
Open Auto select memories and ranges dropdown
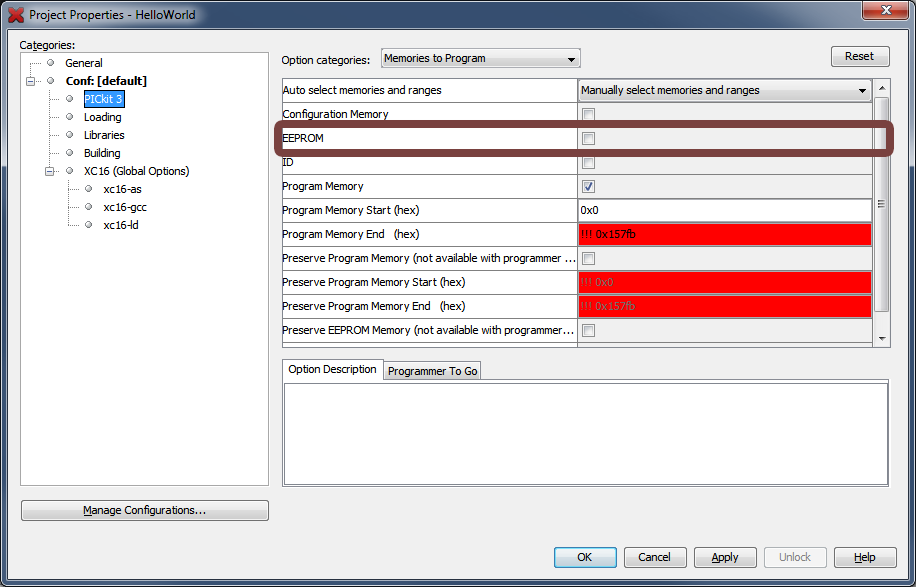[x=724, y=90]
